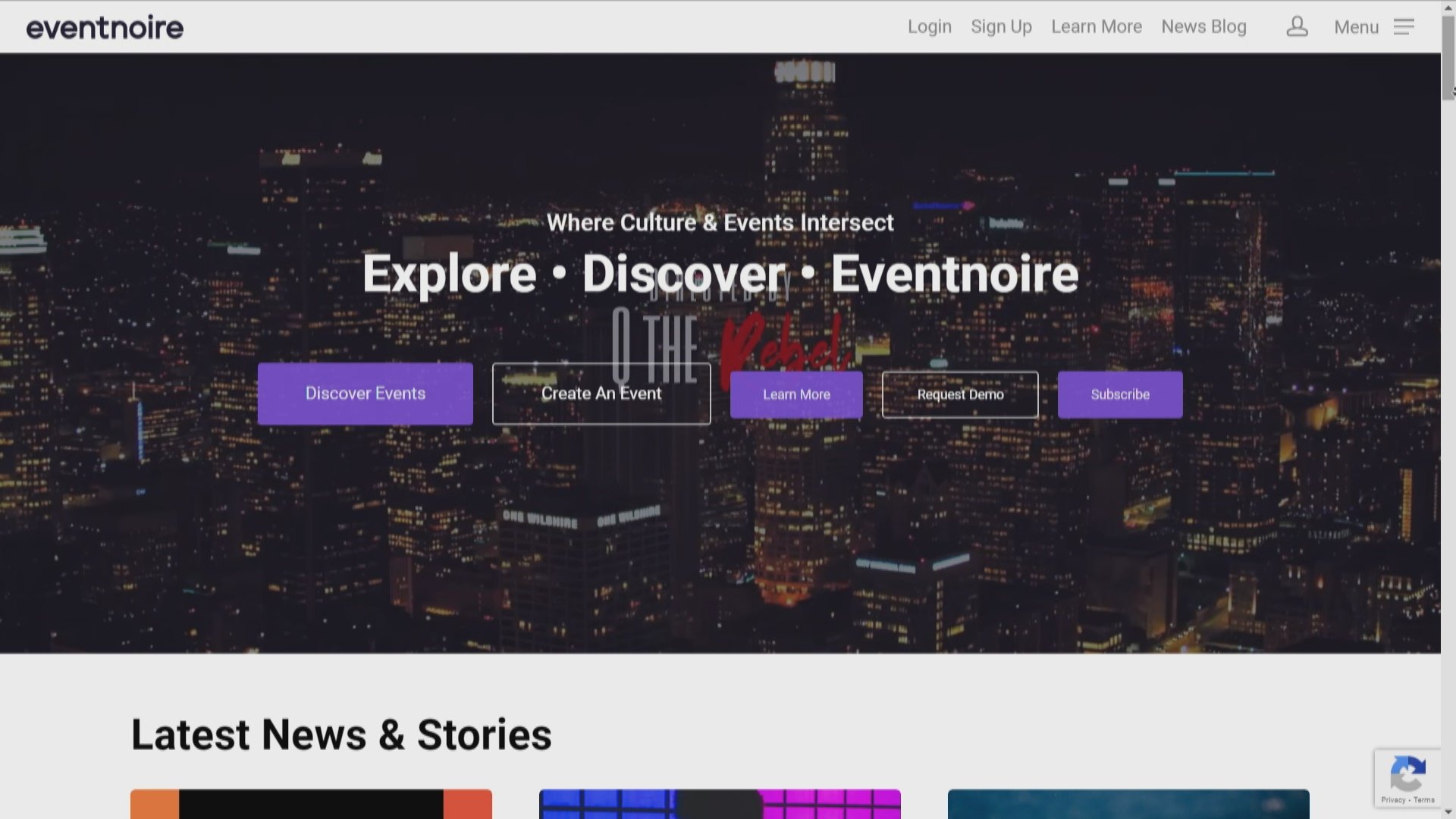The height and width of the screenshot is (819, 1456).
Task: Click the purple Learn More button
Action: [796, 394]
